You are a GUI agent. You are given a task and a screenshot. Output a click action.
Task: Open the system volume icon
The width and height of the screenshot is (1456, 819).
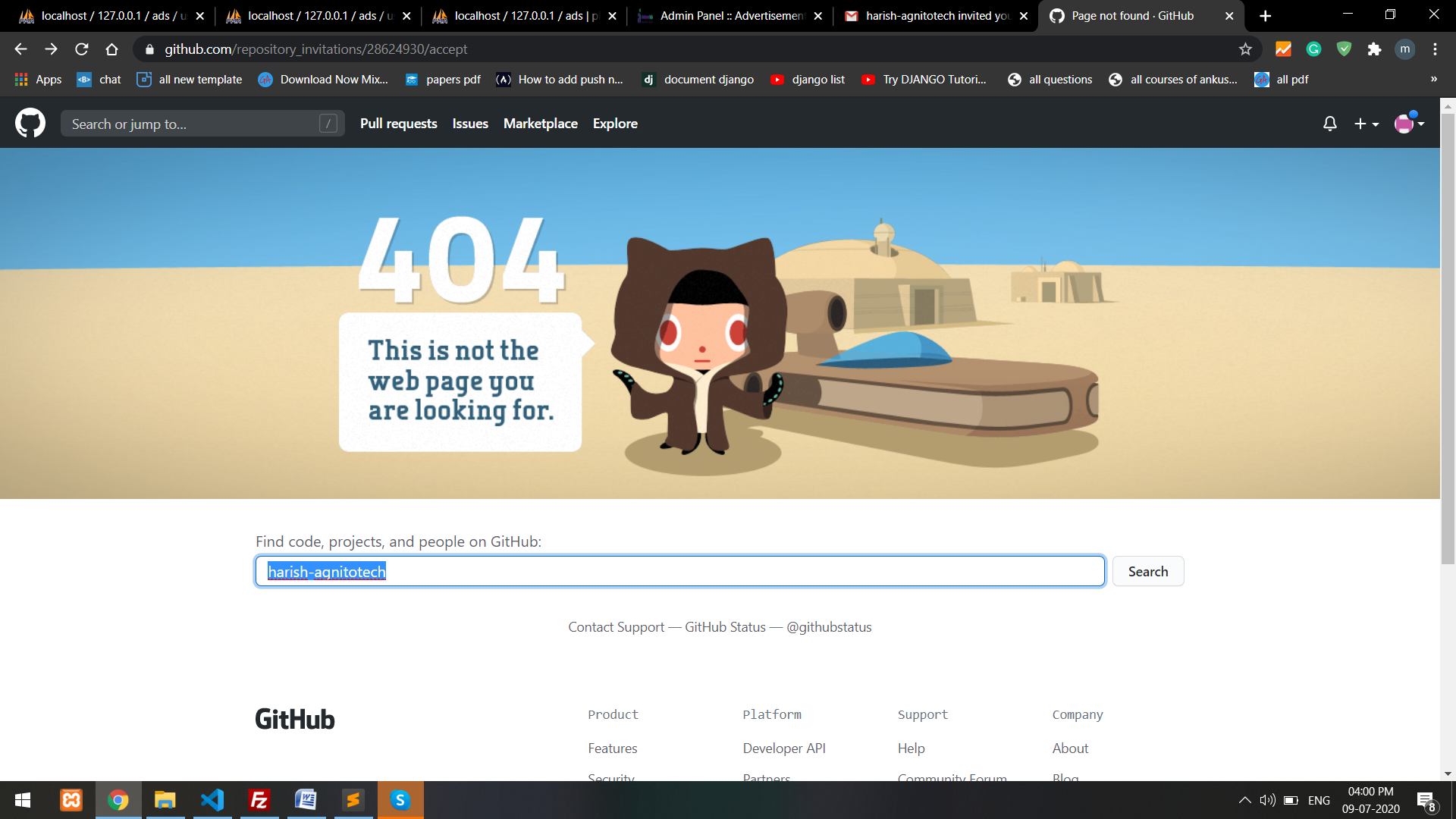pos(1267,800)
